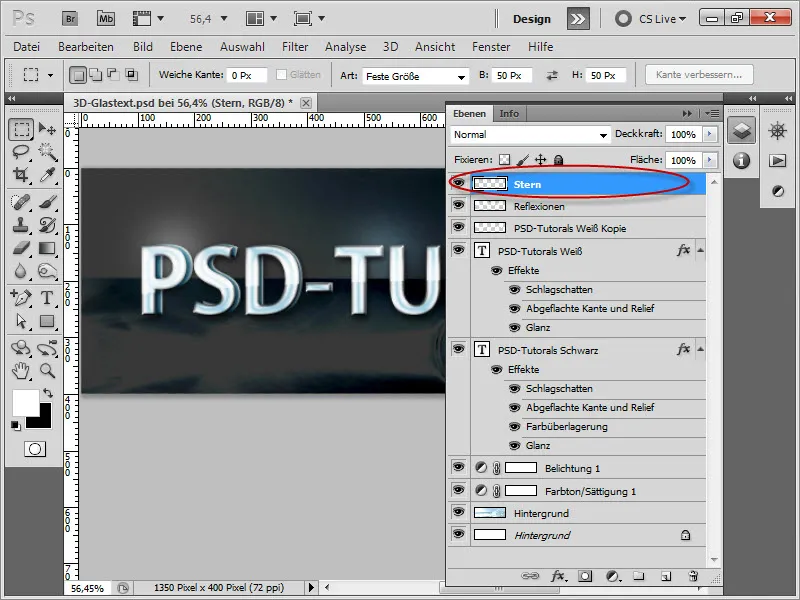The width and height of the screenshot is (800, 600).
Task: Select the Eraser tool
Action: [x=21, y=248]
